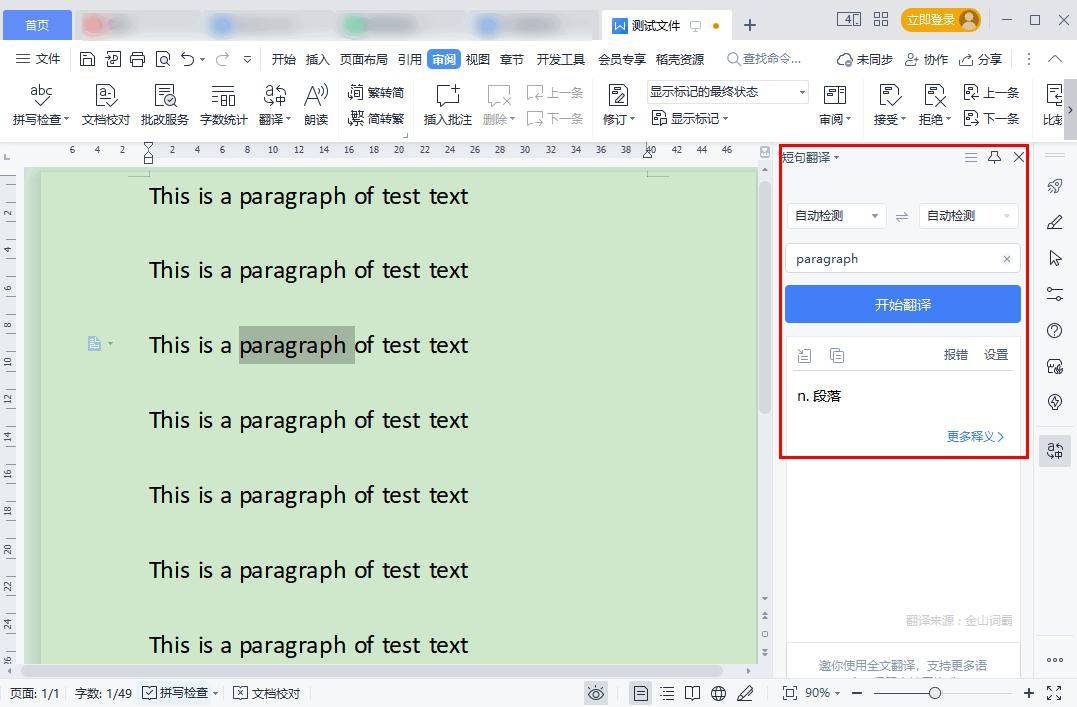Screen dimensions: 1077x707
Task: Toggle eye-protection mode in status bar
Action: click(x=596, y=693)
